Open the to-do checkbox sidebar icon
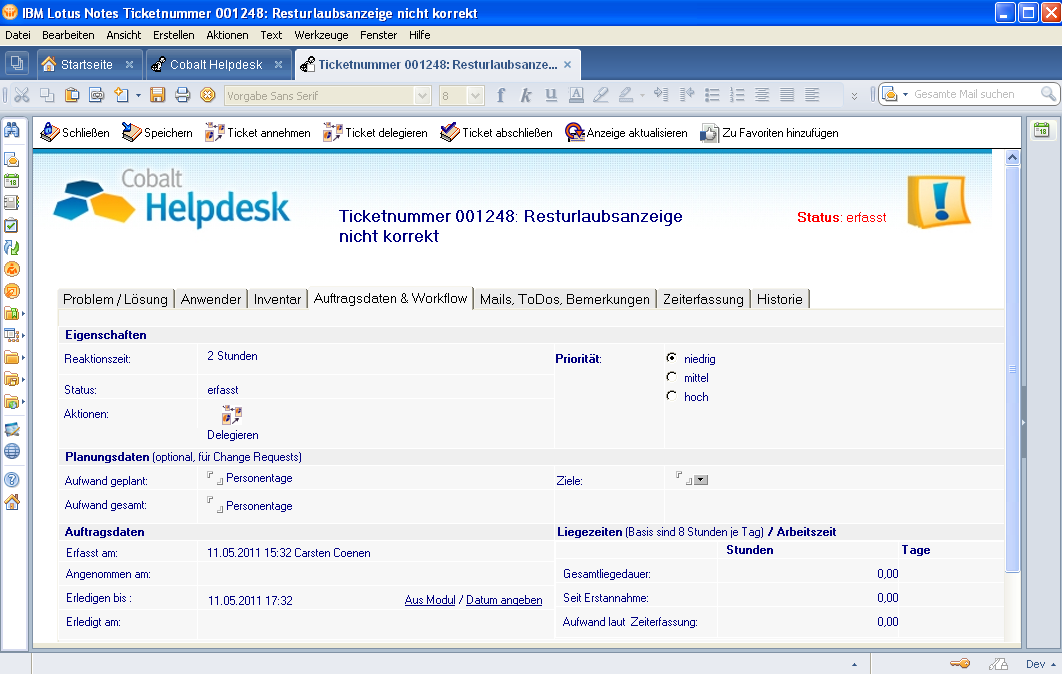The height and width of the screenshot is (674, 1062). pos(12,226)
